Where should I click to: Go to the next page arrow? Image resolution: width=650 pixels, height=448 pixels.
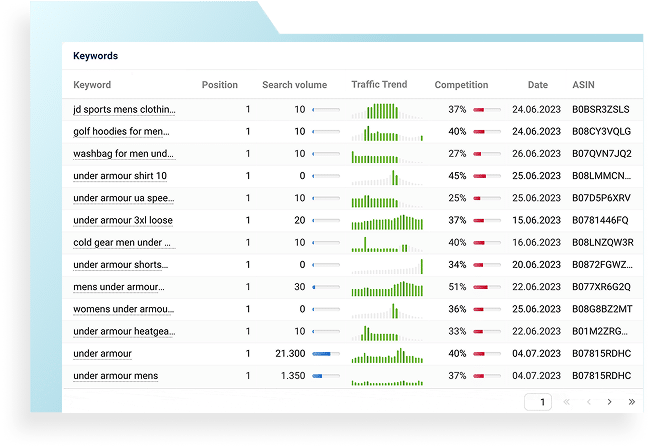tap(609, 401)
